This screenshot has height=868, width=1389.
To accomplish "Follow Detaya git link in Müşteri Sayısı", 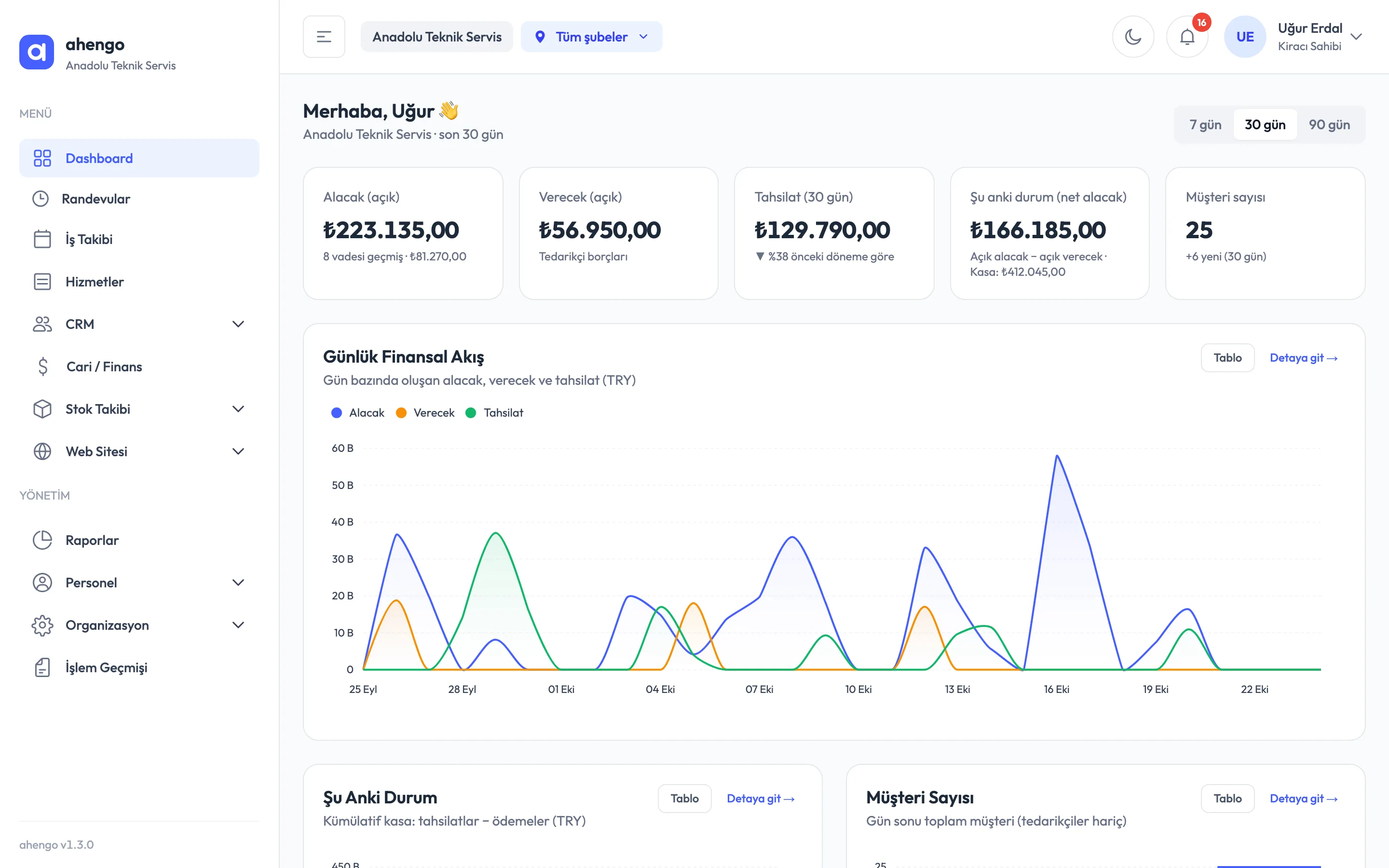I will pyautogui.click(x=1304, y=798).
